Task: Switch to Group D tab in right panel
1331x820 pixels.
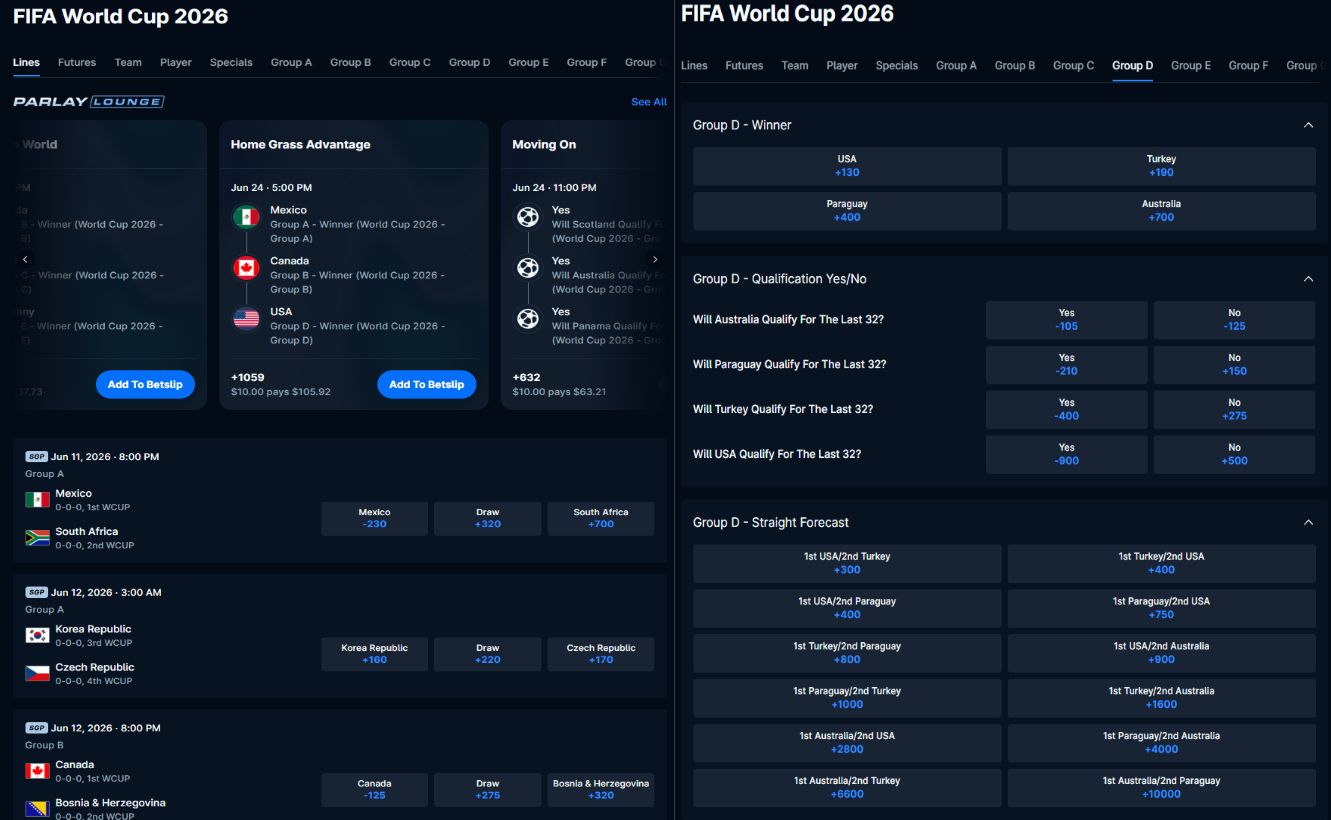Action: tap(1132, 65)
